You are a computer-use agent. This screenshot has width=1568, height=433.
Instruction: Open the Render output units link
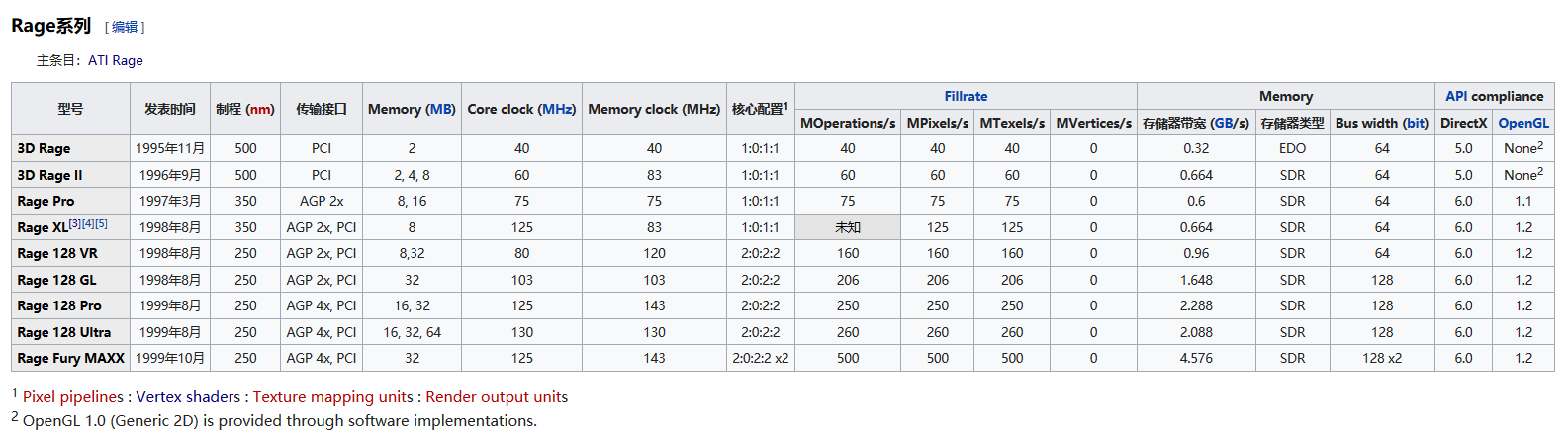(x=497, y=397)
